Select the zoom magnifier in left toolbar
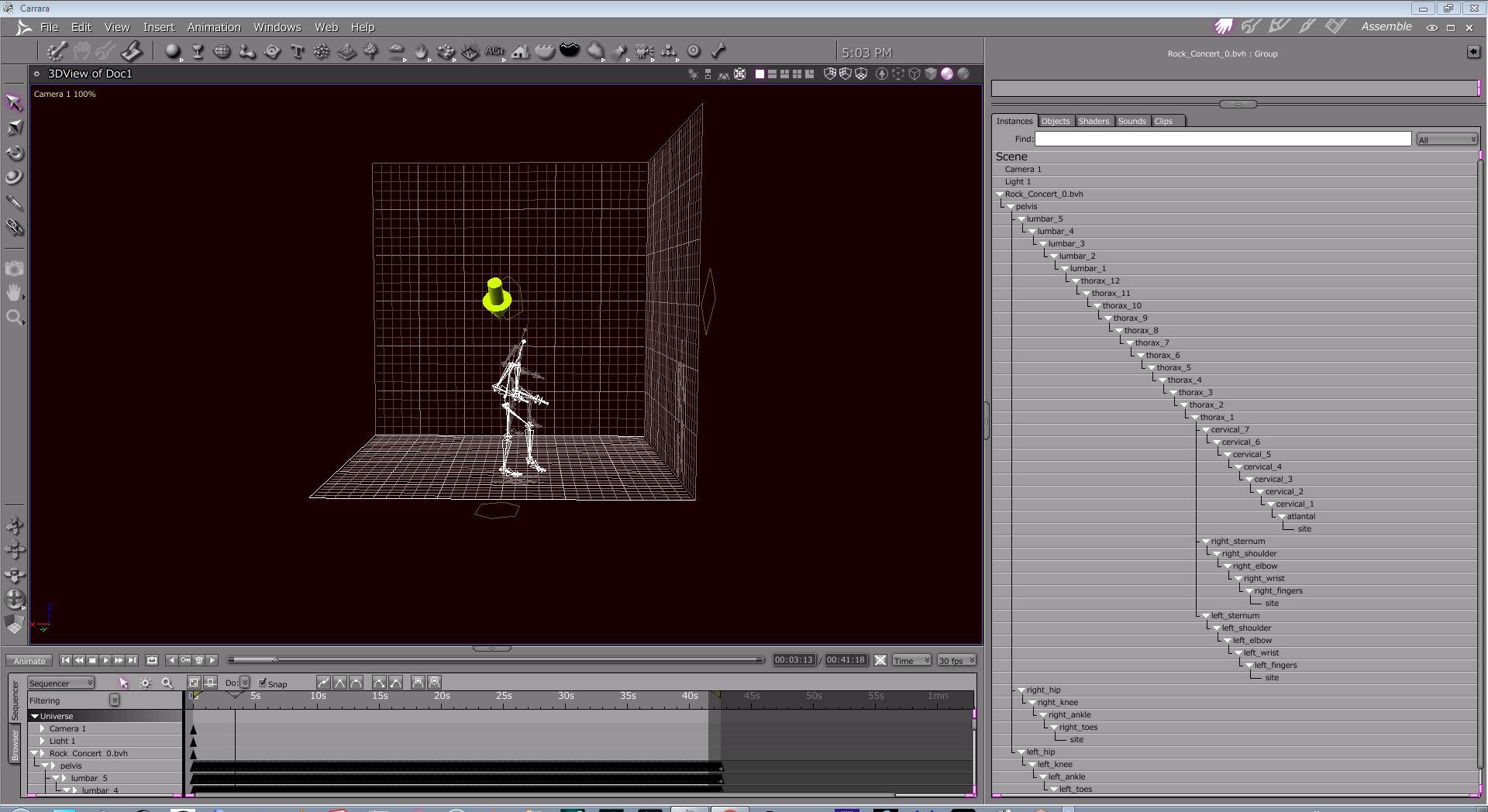1488x812 pixels. coord(14,318)
